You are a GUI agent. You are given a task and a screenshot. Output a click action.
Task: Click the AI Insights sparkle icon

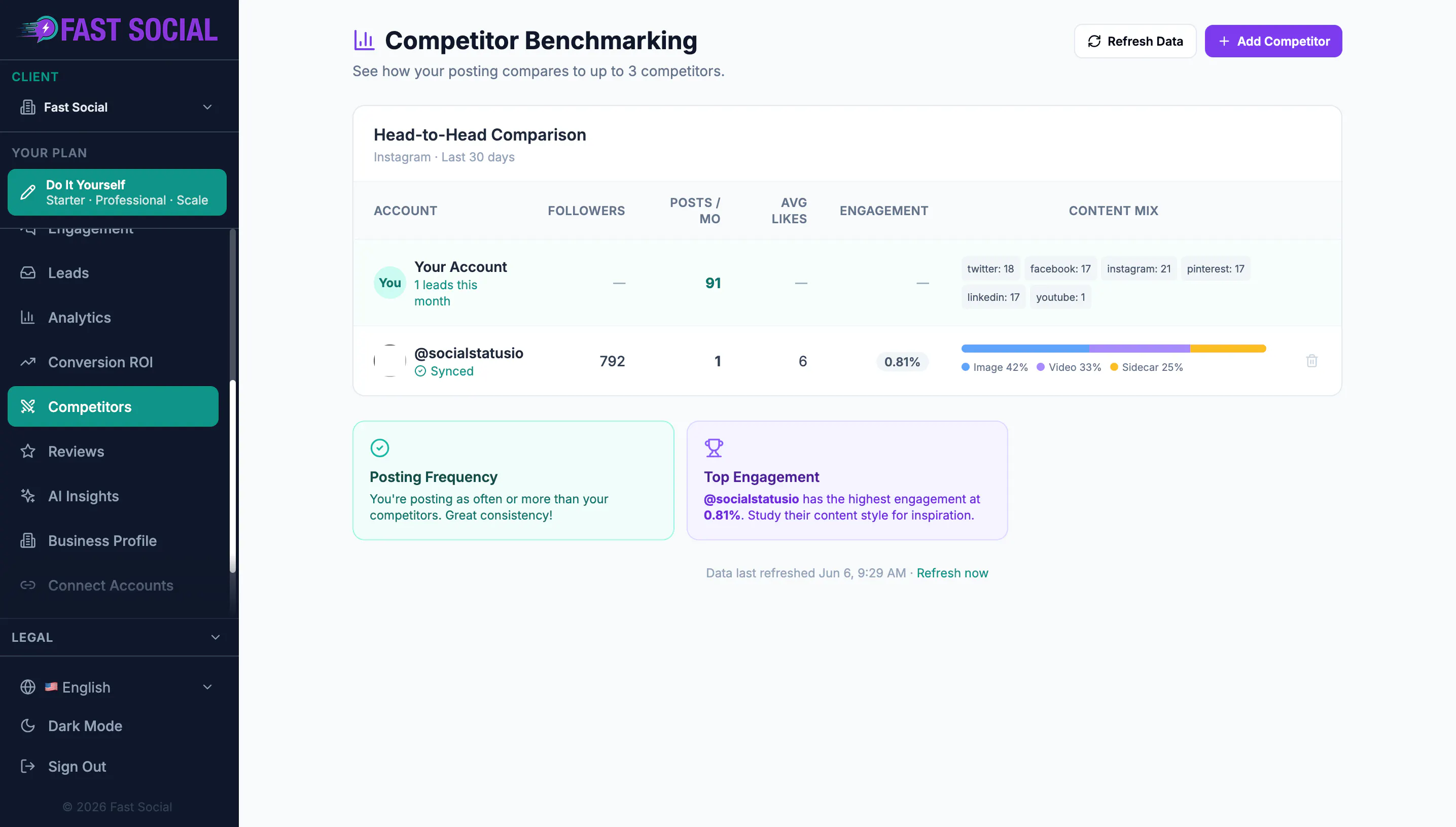tap(28, 496)
